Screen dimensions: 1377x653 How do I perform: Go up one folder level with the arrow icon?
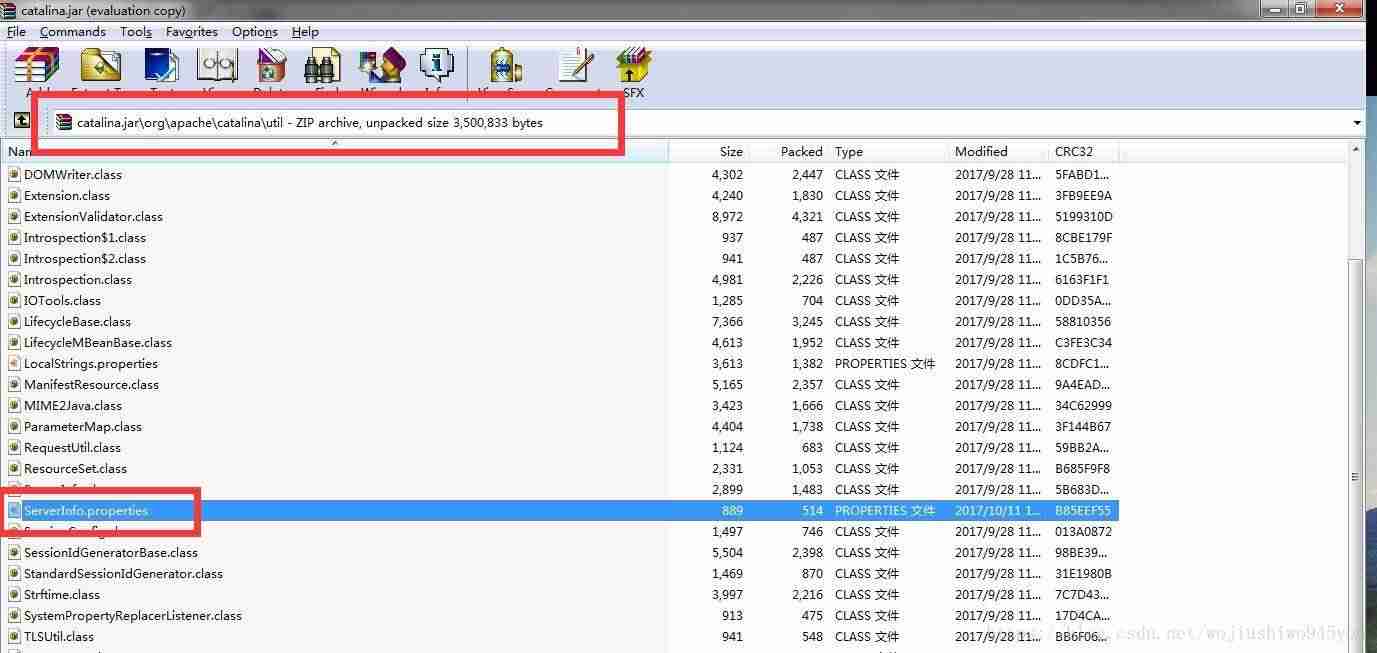coord(21,121)
